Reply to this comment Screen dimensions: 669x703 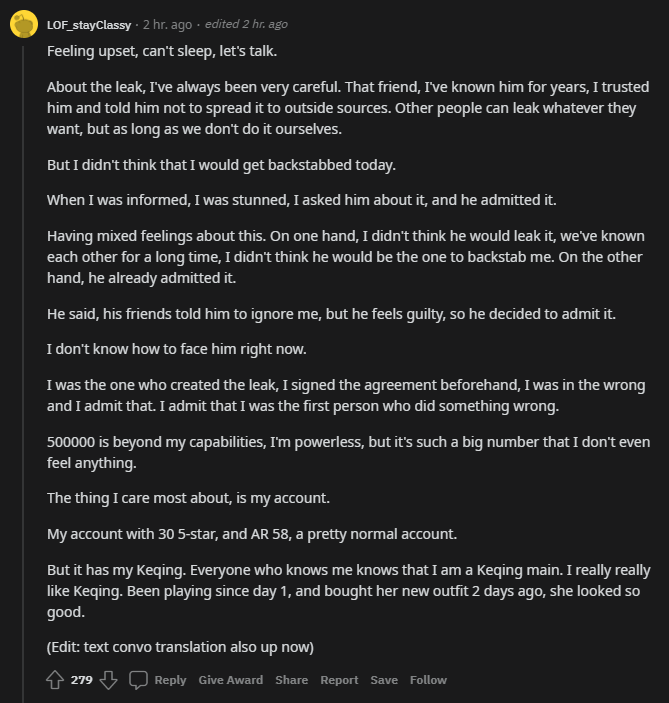point(170,680)
